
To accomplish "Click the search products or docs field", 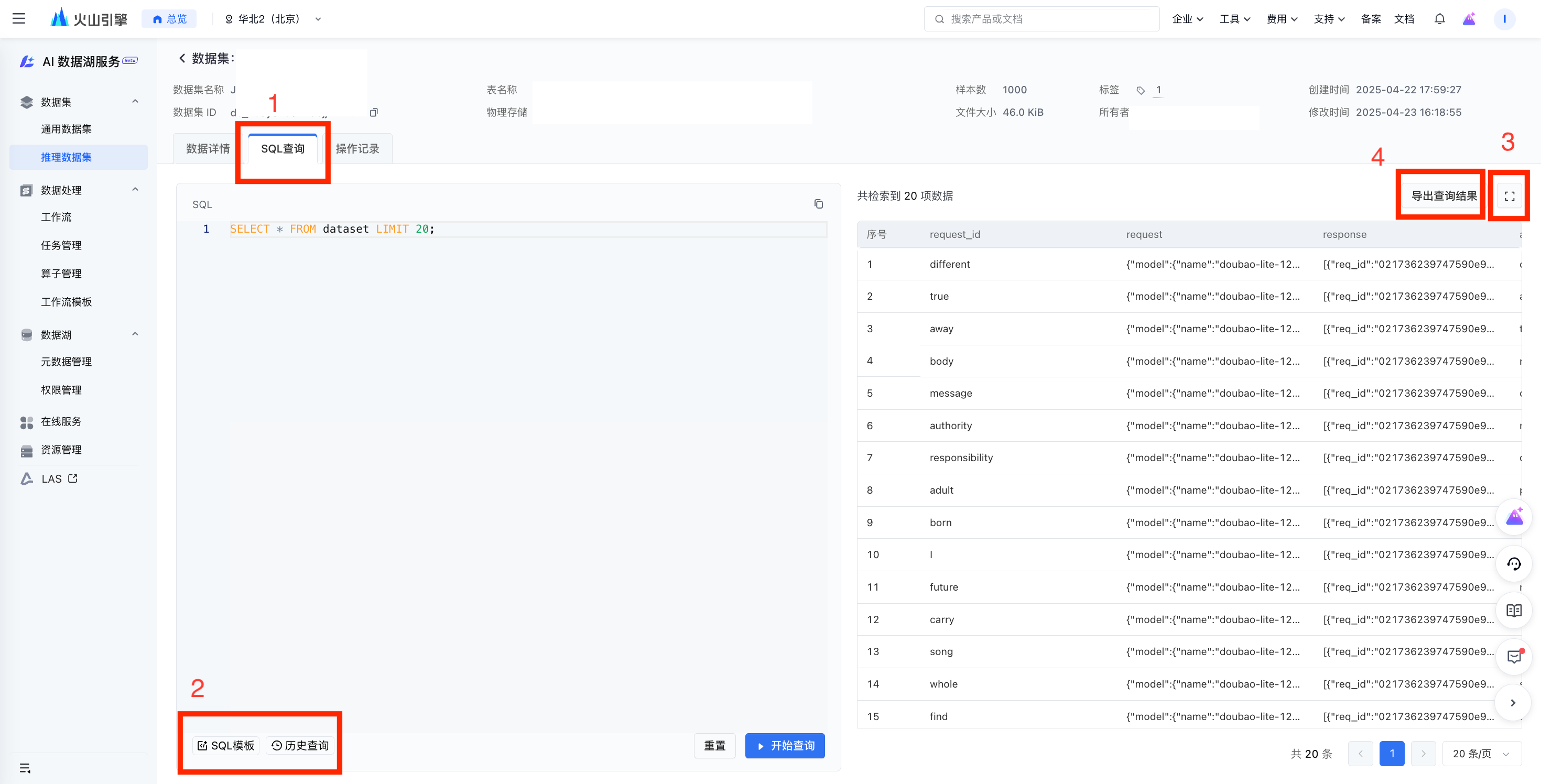I will (1041, 18).
